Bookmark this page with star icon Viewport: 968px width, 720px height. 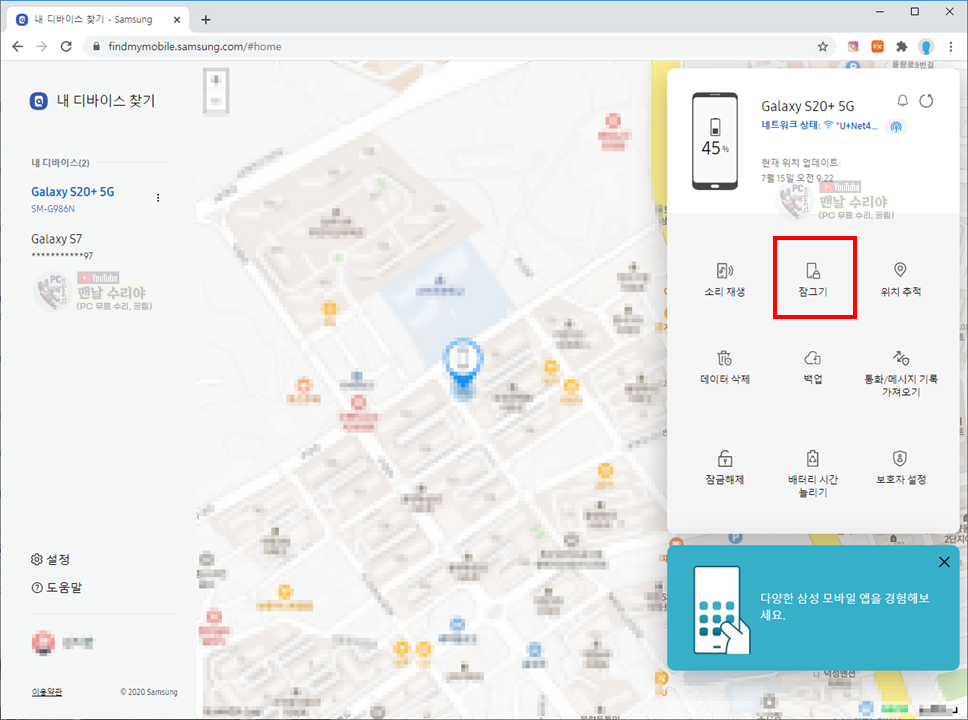click(x=822, y=46)
